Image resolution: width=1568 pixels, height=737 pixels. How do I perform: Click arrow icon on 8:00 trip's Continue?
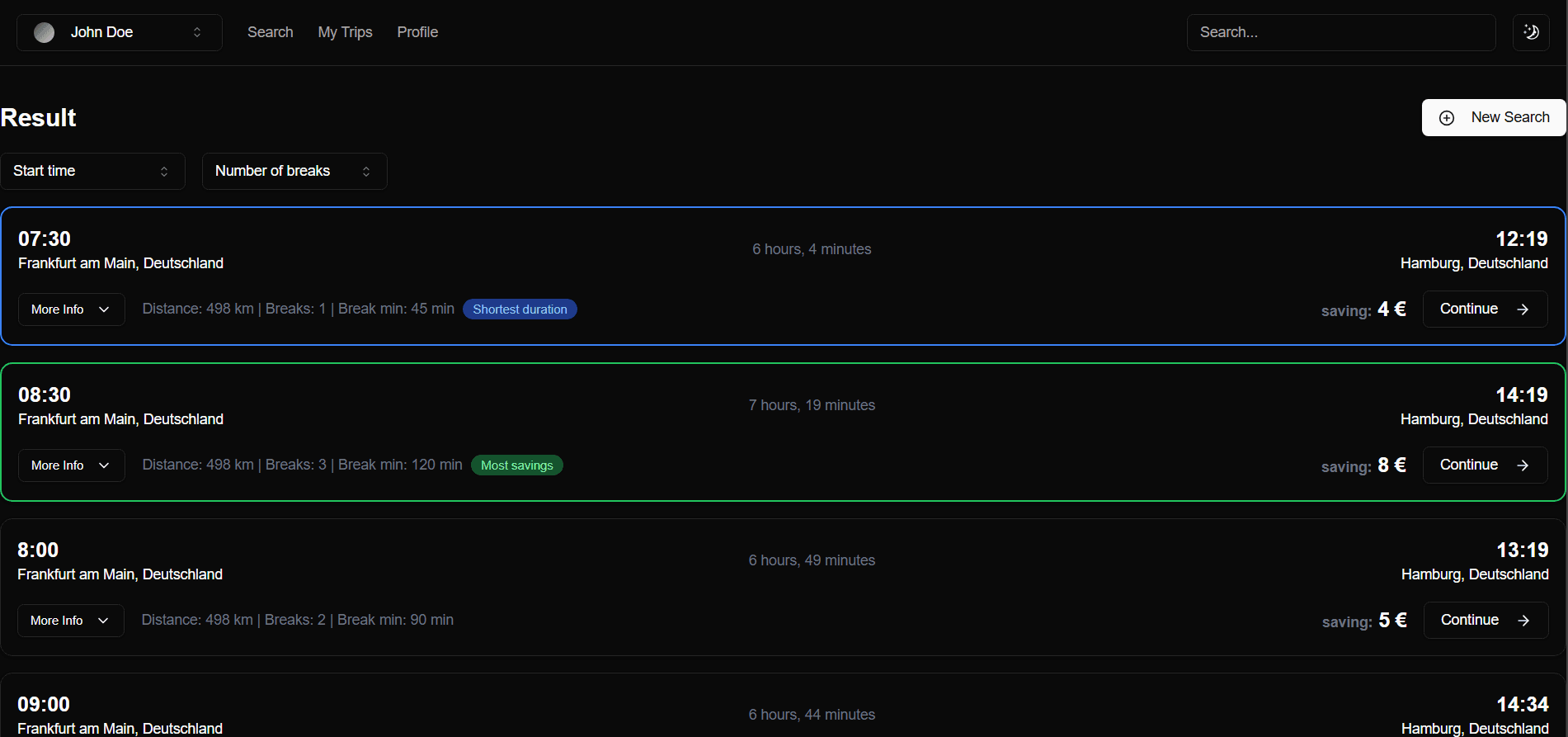click(x=1523, y=621)
